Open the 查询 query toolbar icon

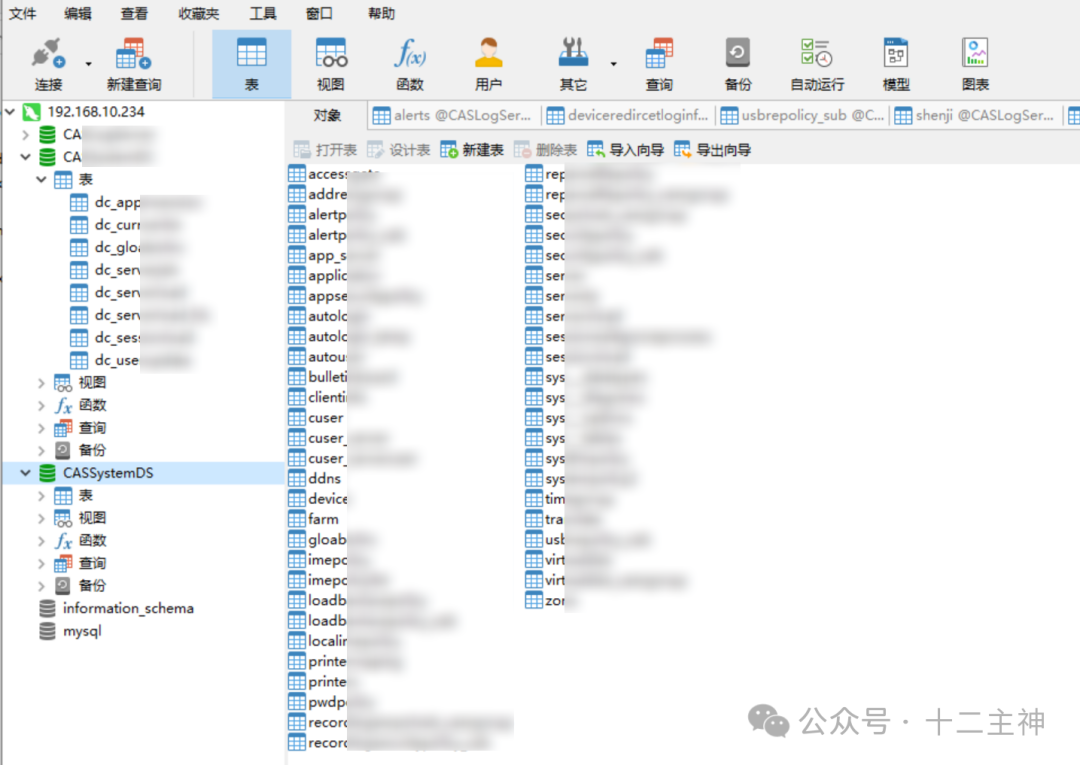click(x=659, y=64)
